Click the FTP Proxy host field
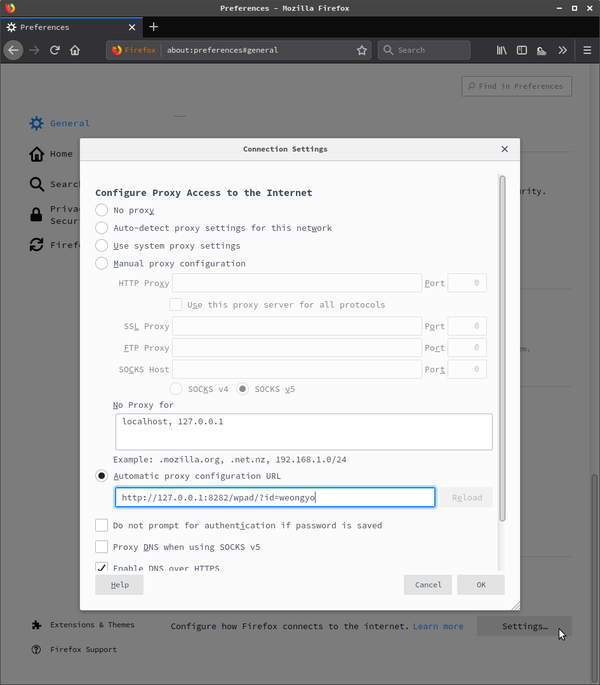 [x=297, y=348]
